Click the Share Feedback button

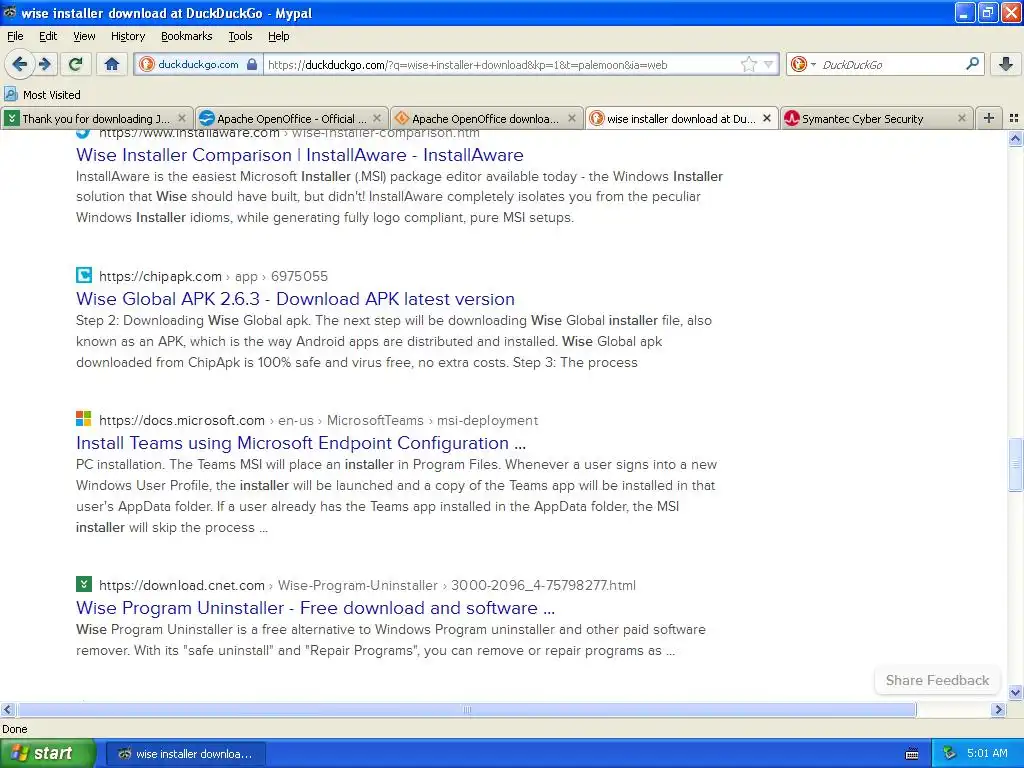click(937, 680)
